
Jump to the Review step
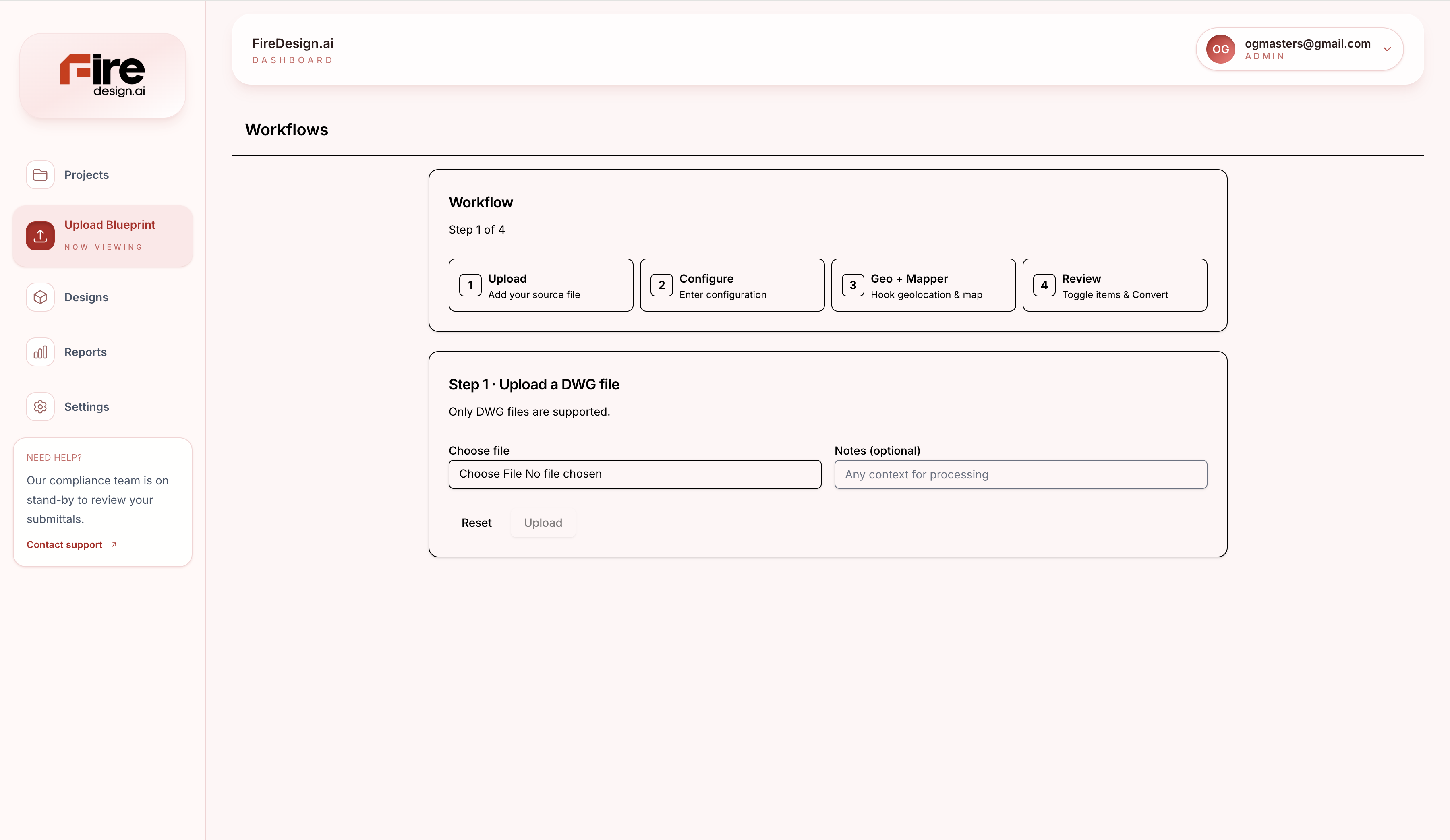click(x=1114, y=286)
